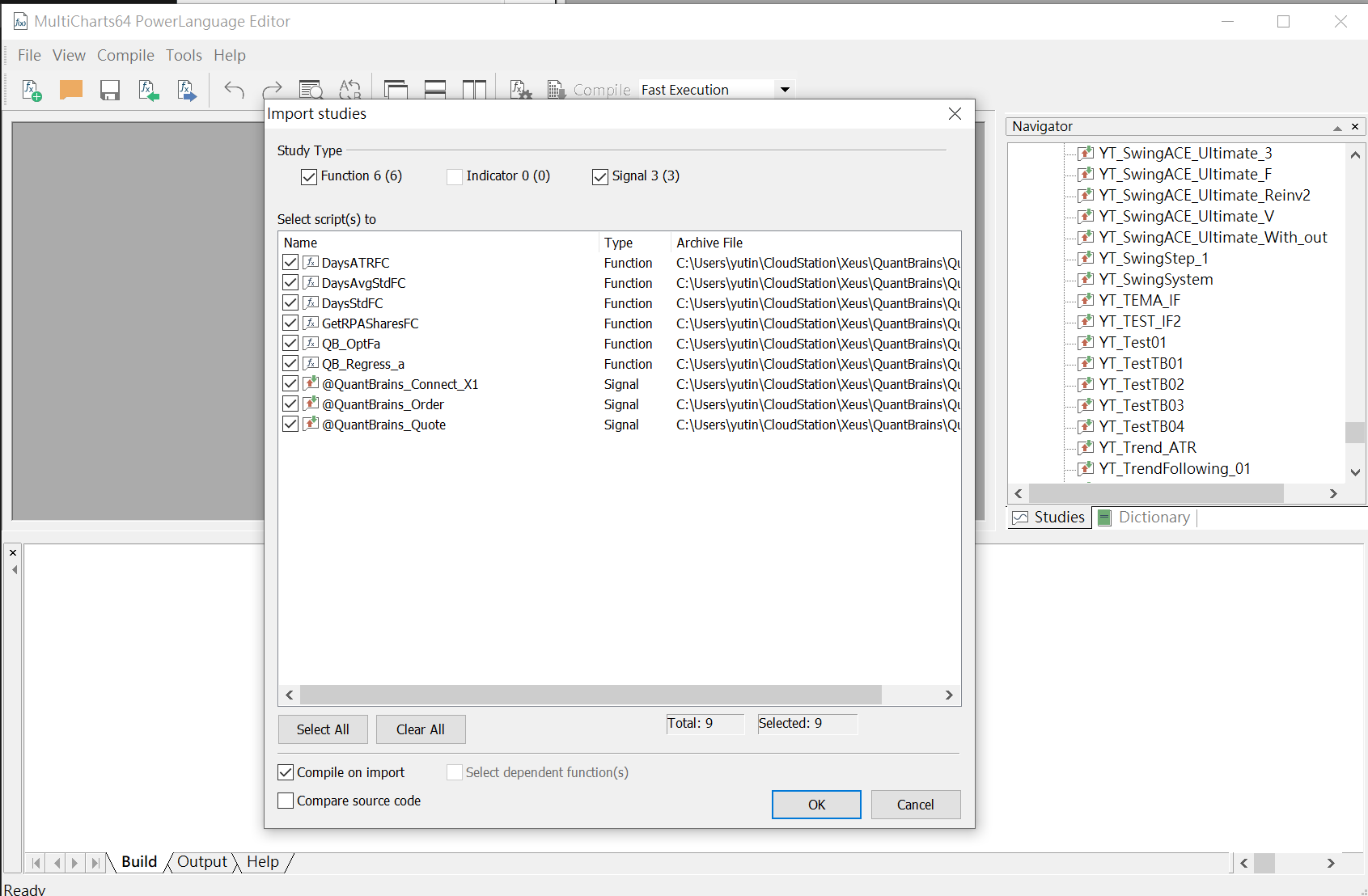Screen dimensions: 1368x896
Task: Click the study Properties gear icon
Action: (521, 90)
